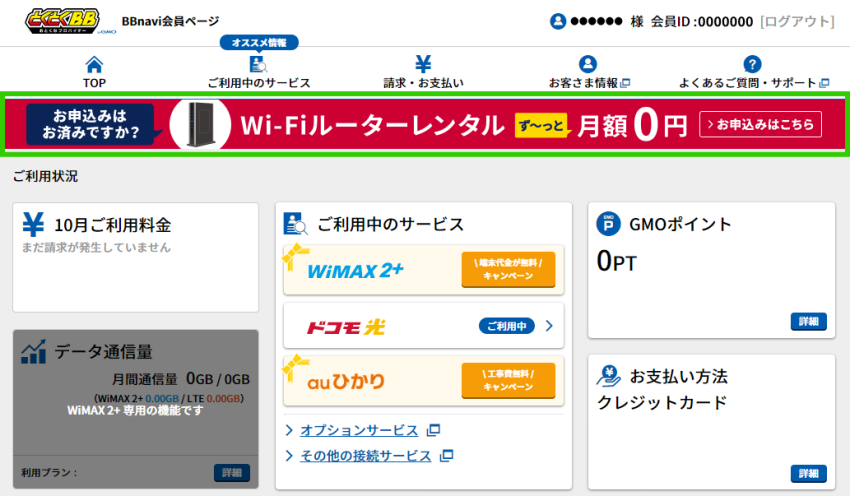Click Wi-Fi router rental お申込みはこちら banner
This screenshot has width=850, height=496.
(760, 125)
